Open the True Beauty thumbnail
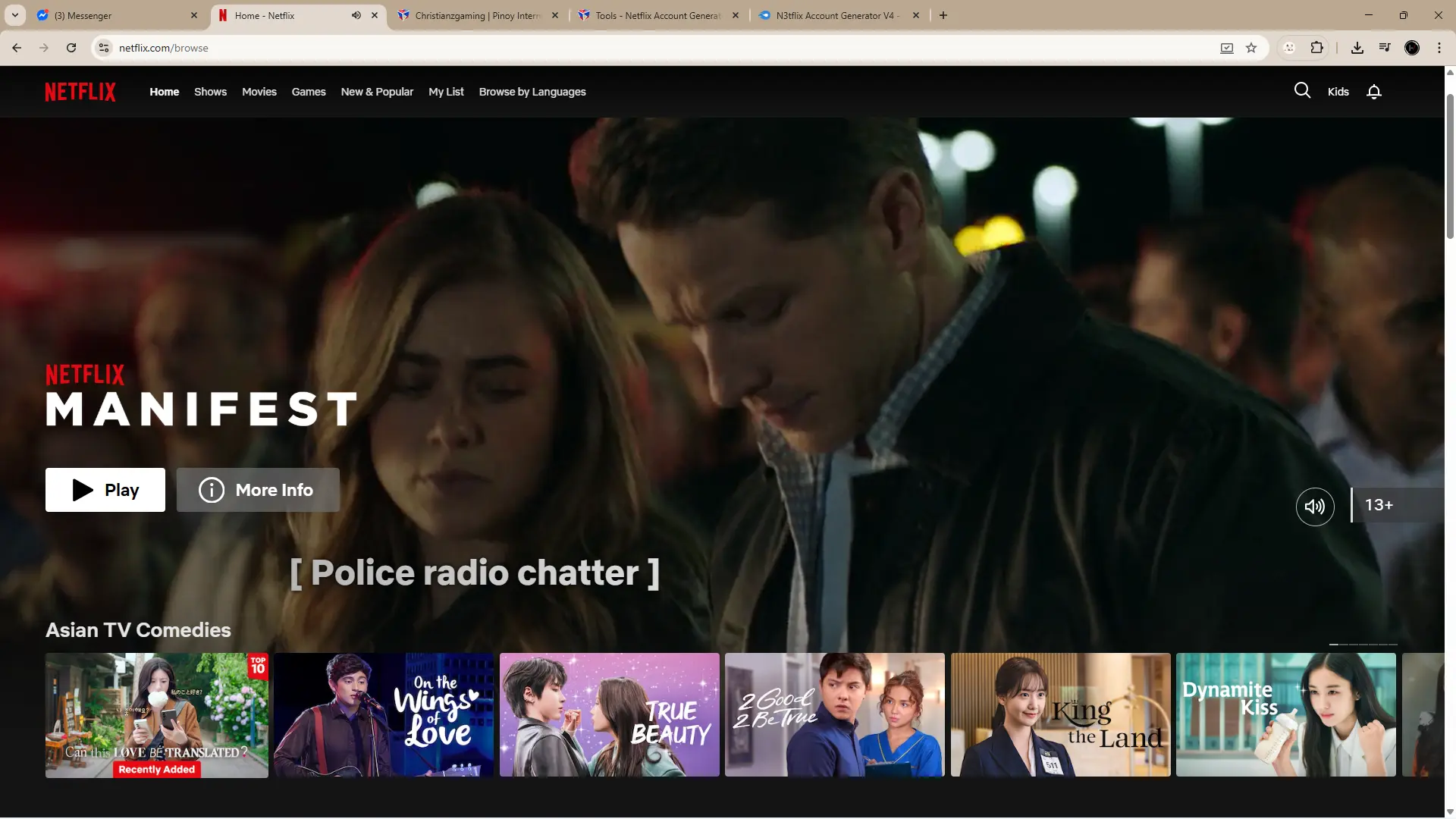 coord(610,715)
